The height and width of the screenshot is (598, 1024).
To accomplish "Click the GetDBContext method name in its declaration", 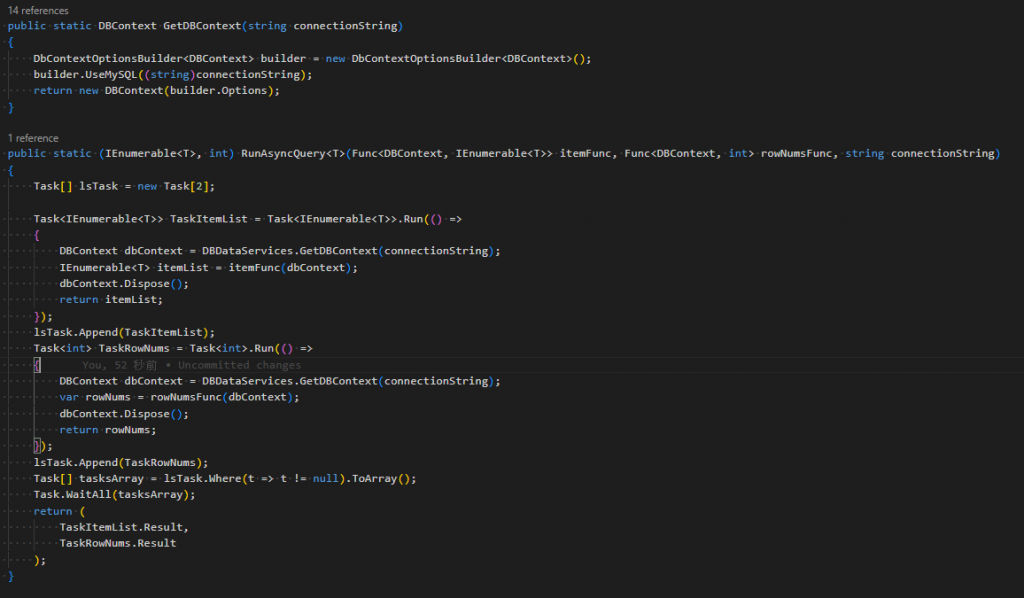I will 202,25.
